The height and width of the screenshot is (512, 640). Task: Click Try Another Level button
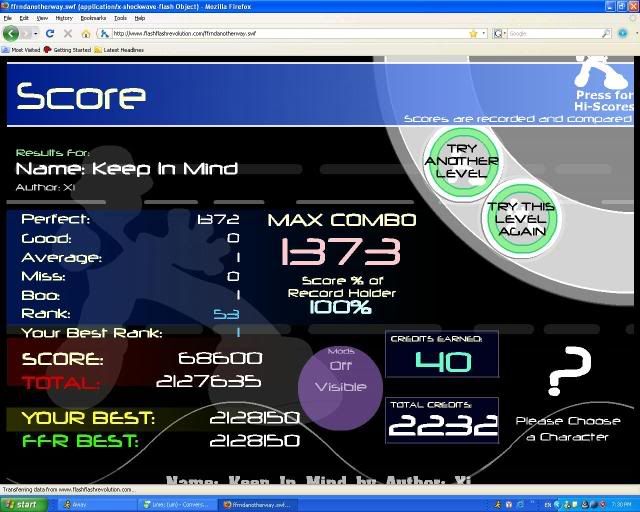pyautogui.click(x=461, y=160)
